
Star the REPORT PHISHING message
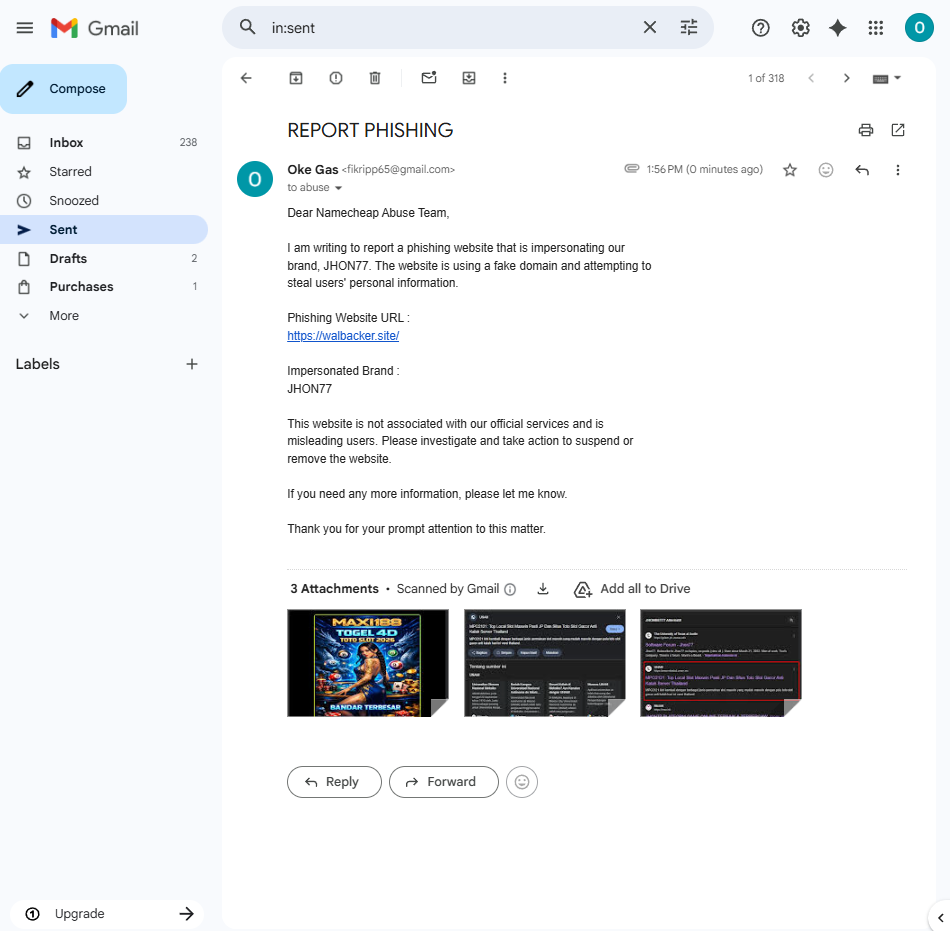[x=789, y=170]
